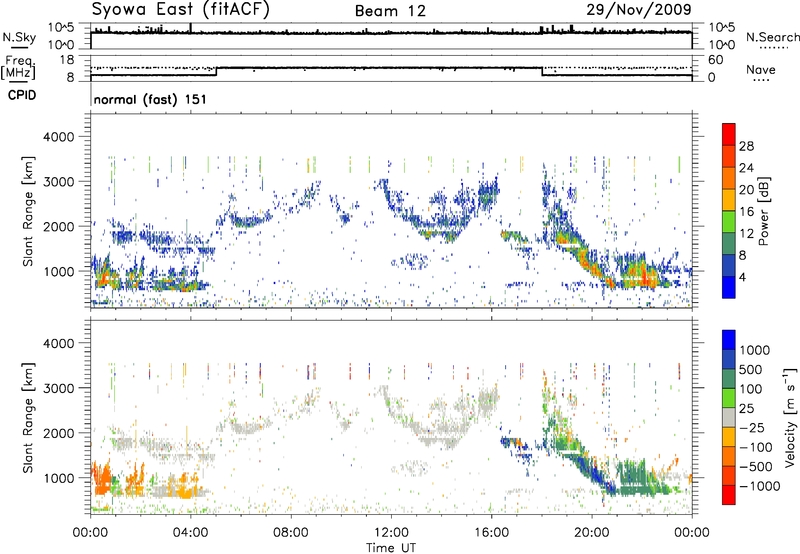Click the "04:00" time tick label

[x=191, y=533]
